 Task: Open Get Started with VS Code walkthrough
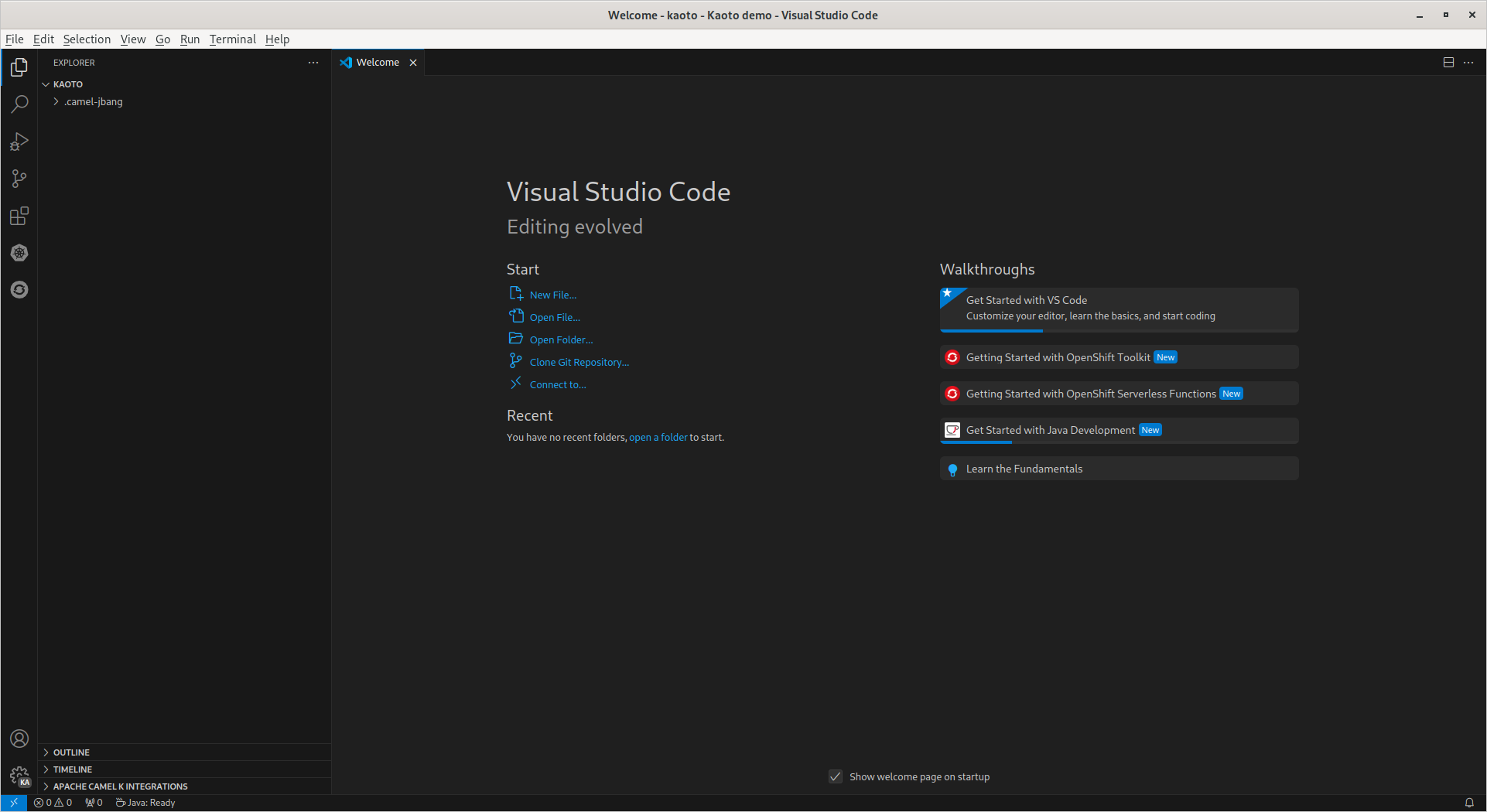pos(1119,309)
